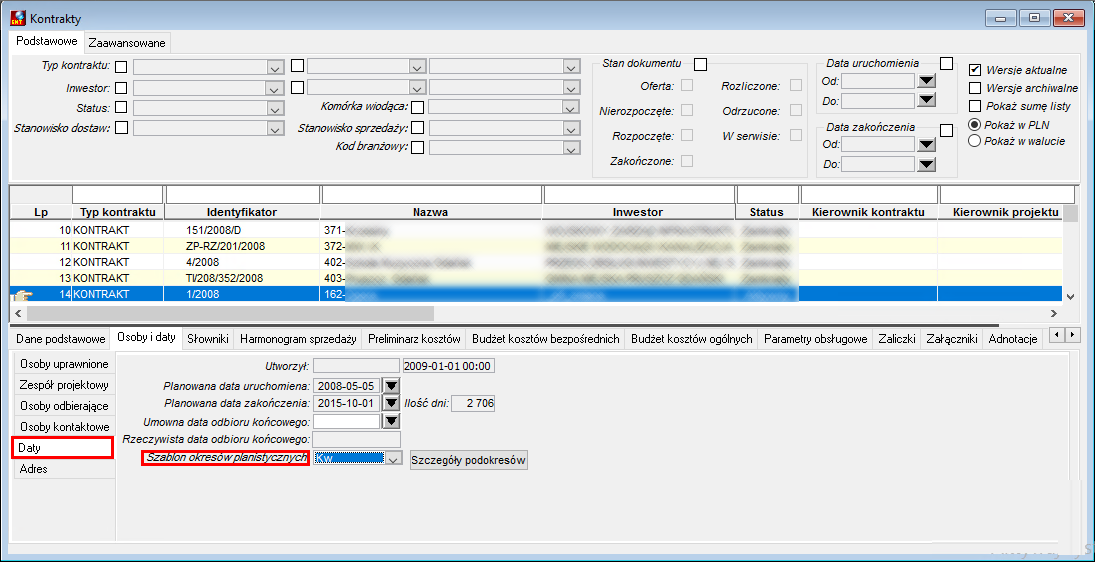Screen dimensions: 1095x562
Task: Expand the Komórka wiodąca dropdown
Action: [x=572, y=108]
